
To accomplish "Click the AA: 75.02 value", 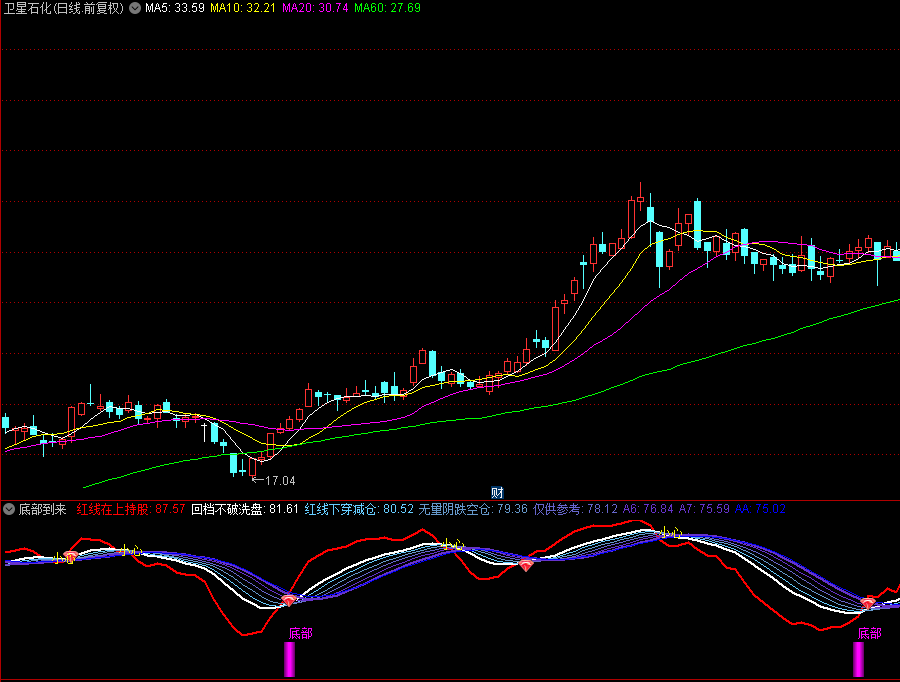I will point(760,509).
